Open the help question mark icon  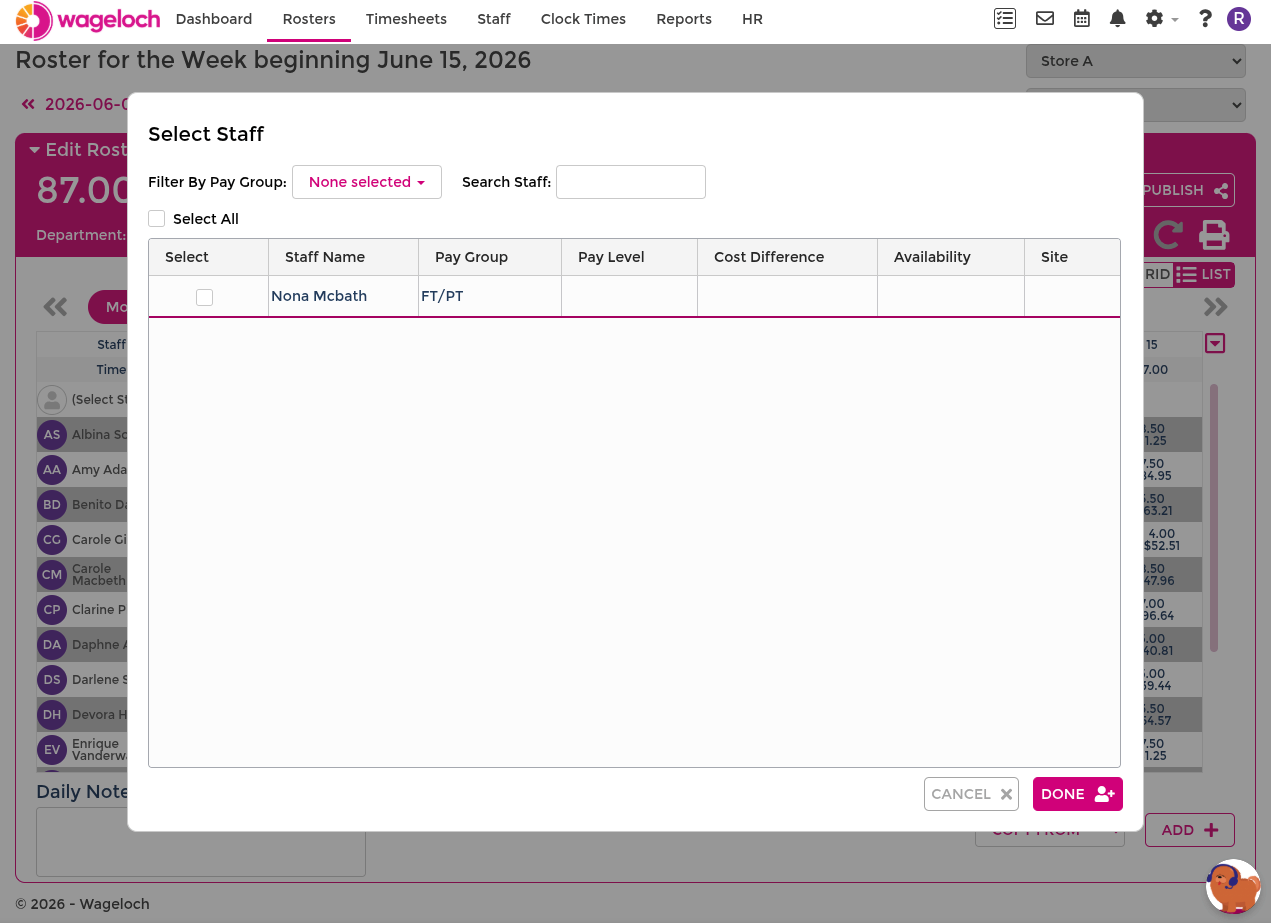coord(1205,19)
